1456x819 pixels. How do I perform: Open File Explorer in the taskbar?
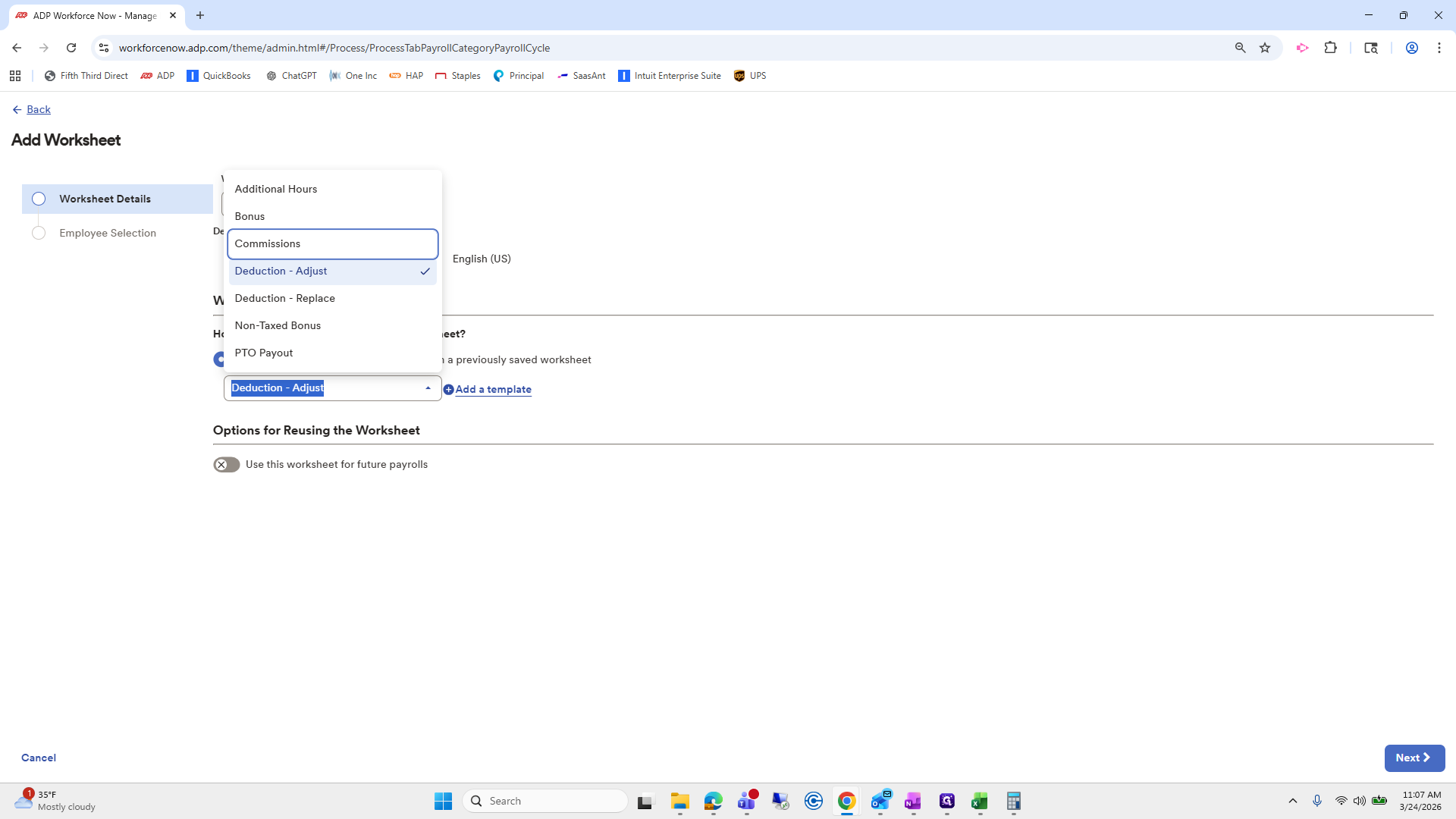(x=679, y=802)
